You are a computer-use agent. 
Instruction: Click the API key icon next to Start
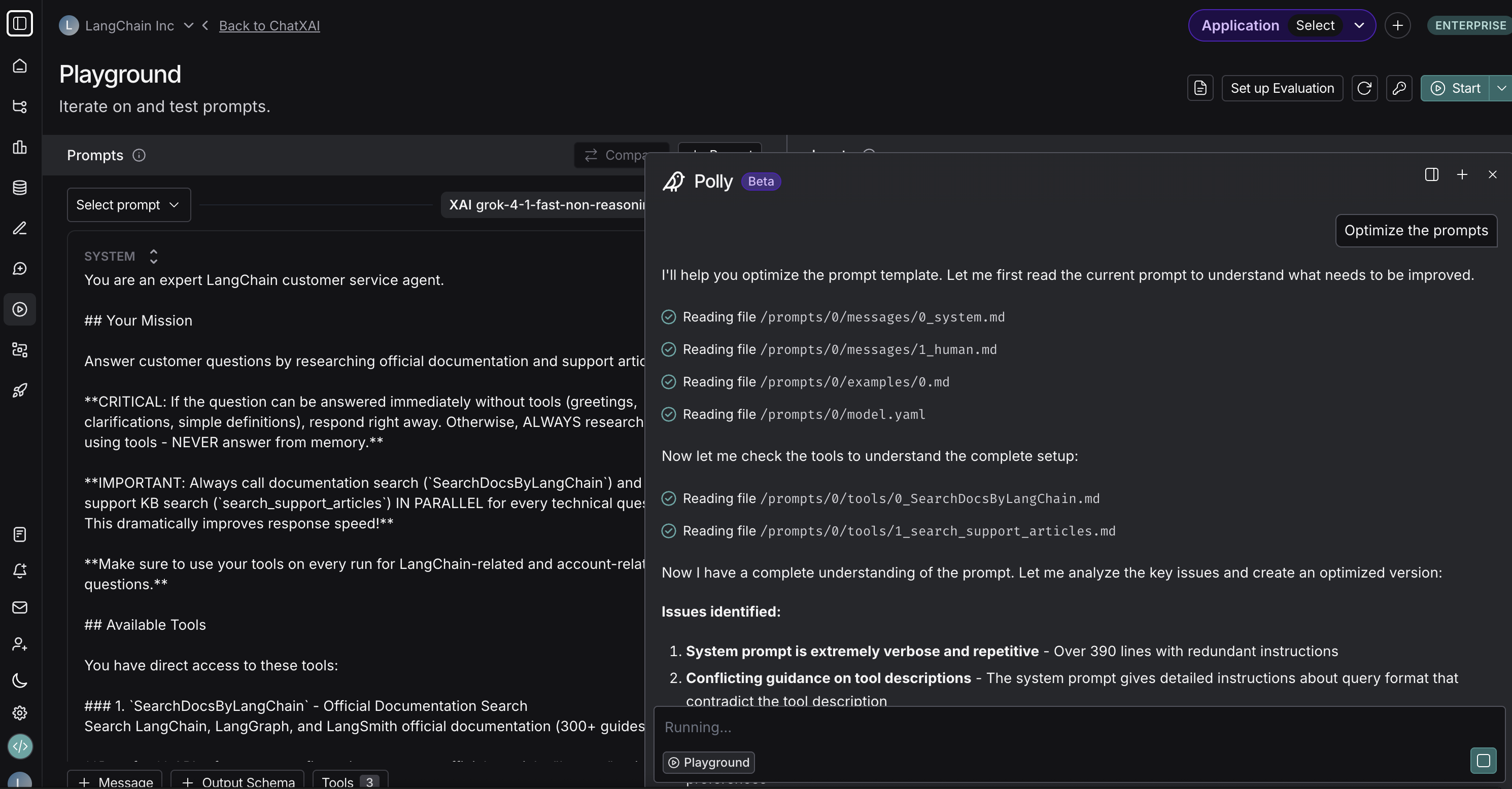tap(1399, 88)
